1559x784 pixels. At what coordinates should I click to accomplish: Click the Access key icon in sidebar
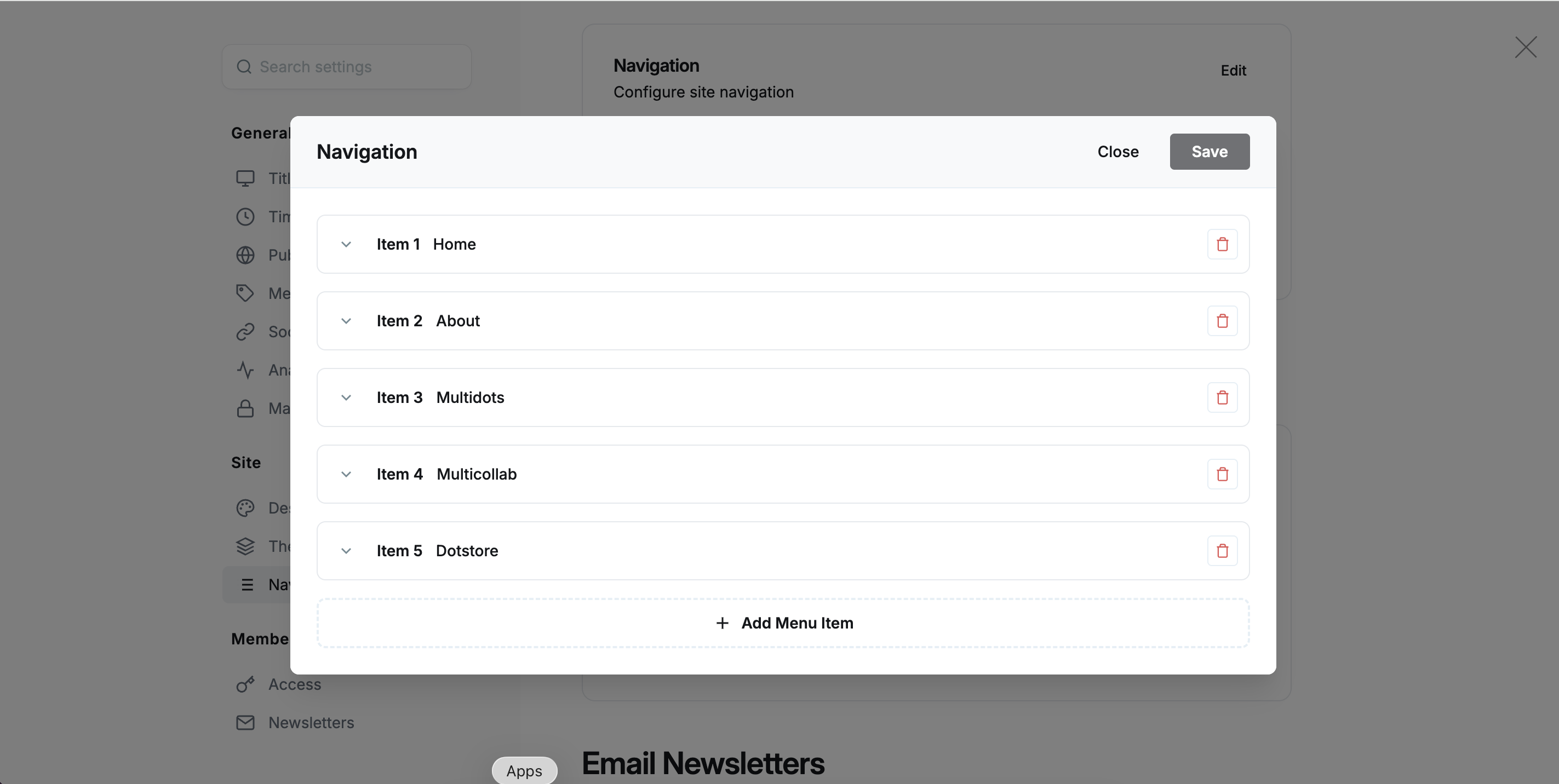point(245,684)
